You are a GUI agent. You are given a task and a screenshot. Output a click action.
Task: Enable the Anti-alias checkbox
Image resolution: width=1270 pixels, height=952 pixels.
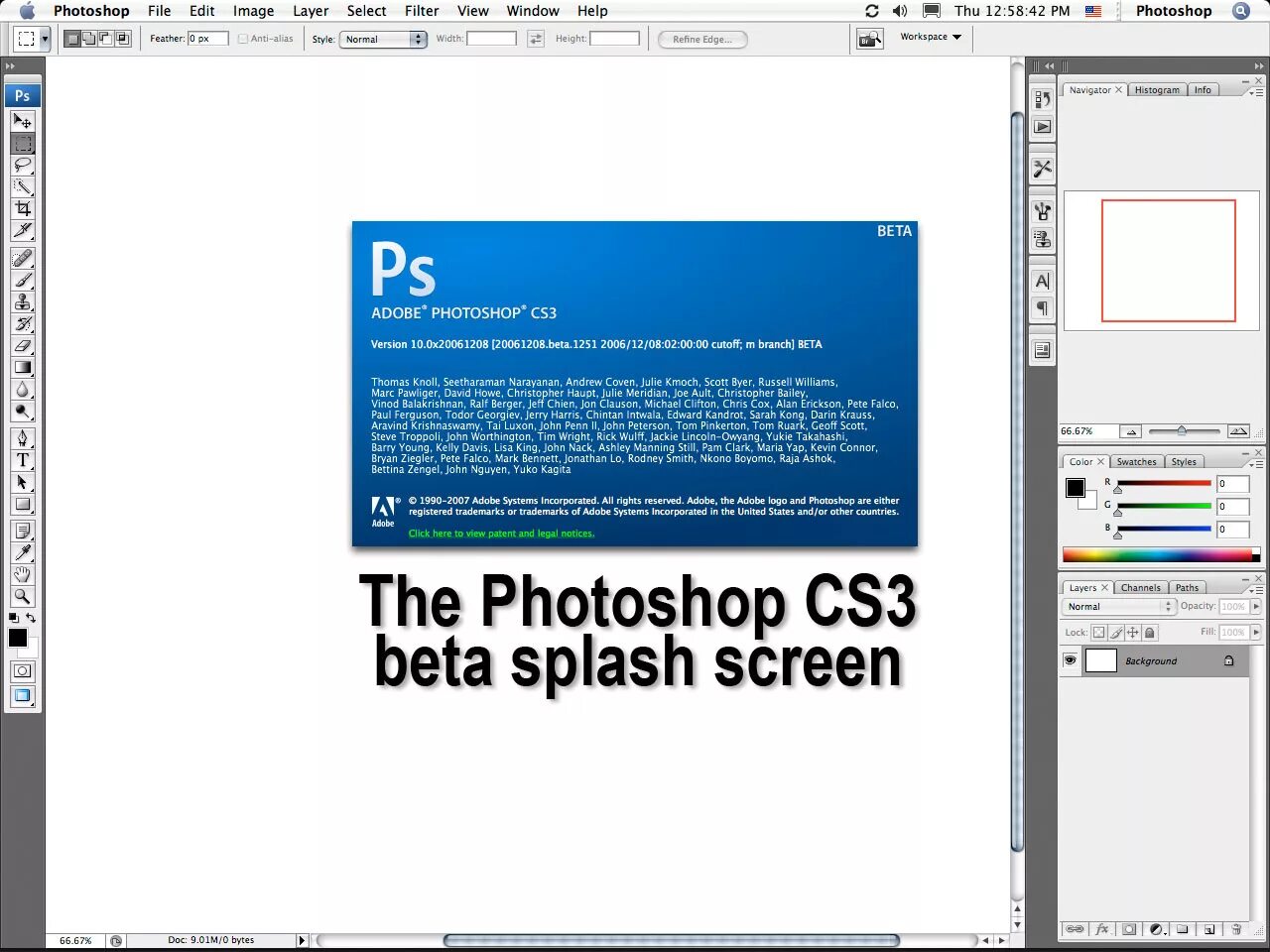click(243, 39)
